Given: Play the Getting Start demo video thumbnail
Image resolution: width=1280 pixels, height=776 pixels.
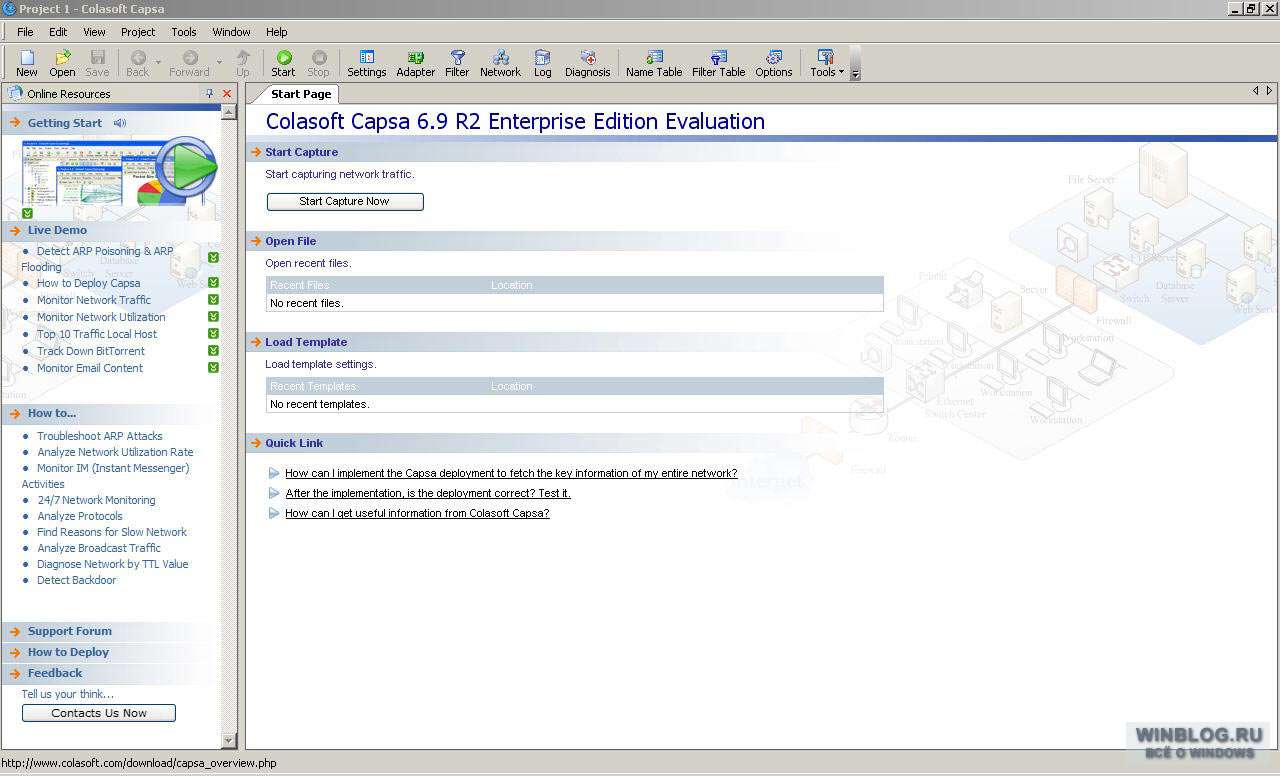Looking at the screenshot, I should (x=120, y=172).
